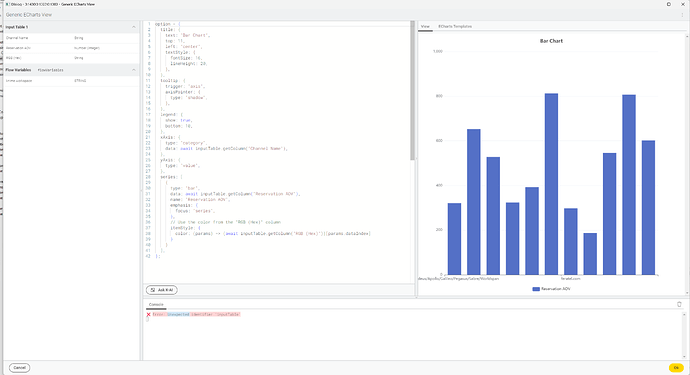Viewport: 690px width, 375px height.
Task: Select the Channel Name column row
Action: pyautogui.click(x=72, y=38)
